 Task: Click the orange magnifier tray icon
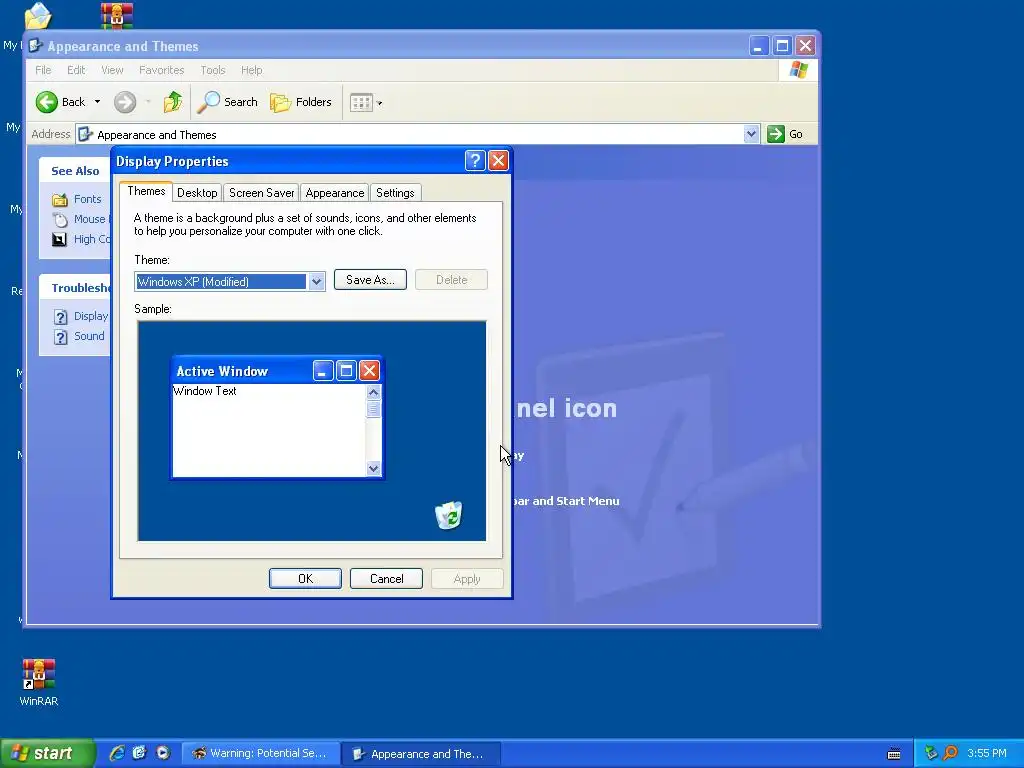tap(950, 753)
